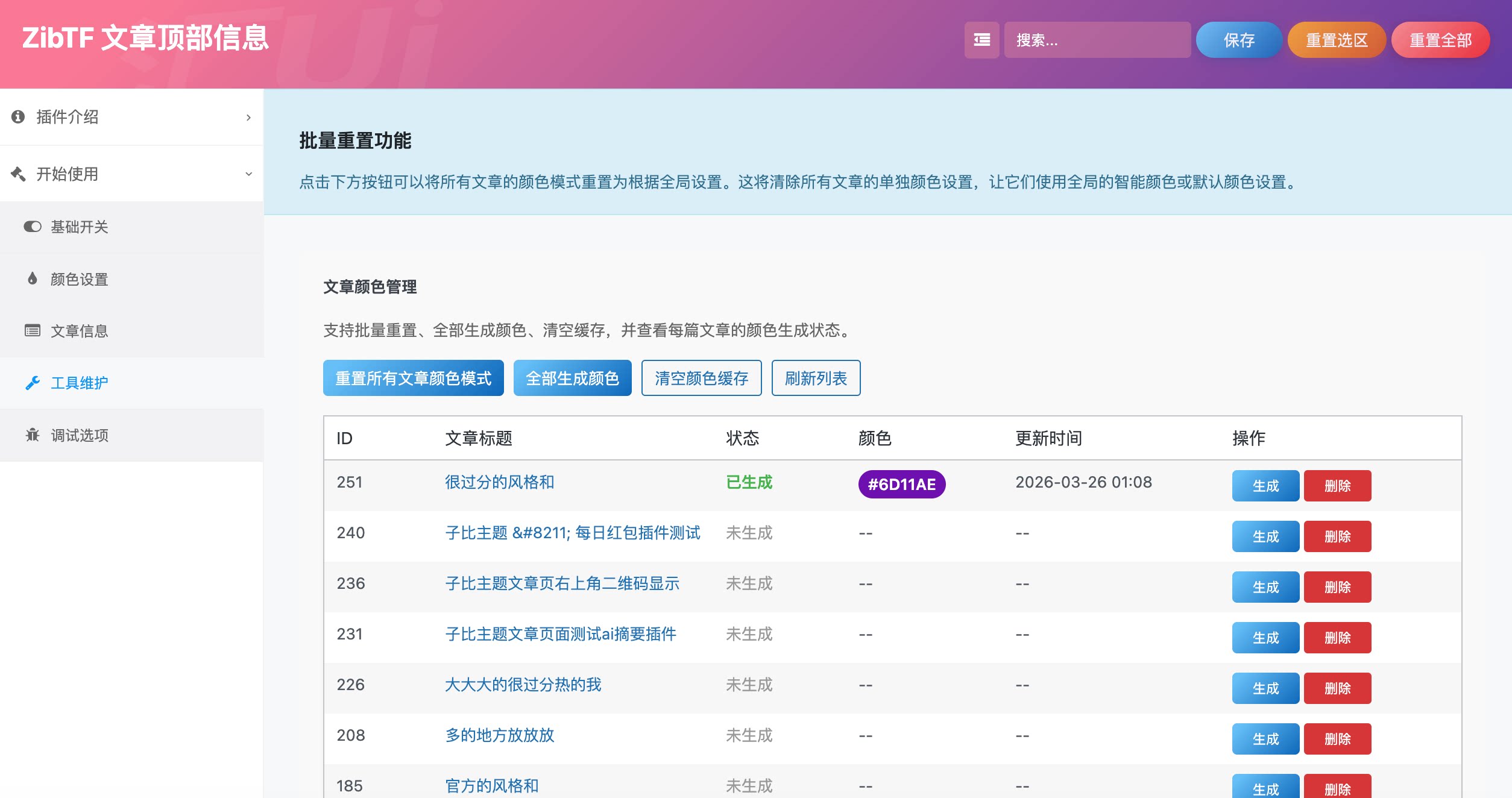Click the bug icon beside 调试选项
Image resolution: width=1512 pixels, height=798 pixels.
click(33, 435)
